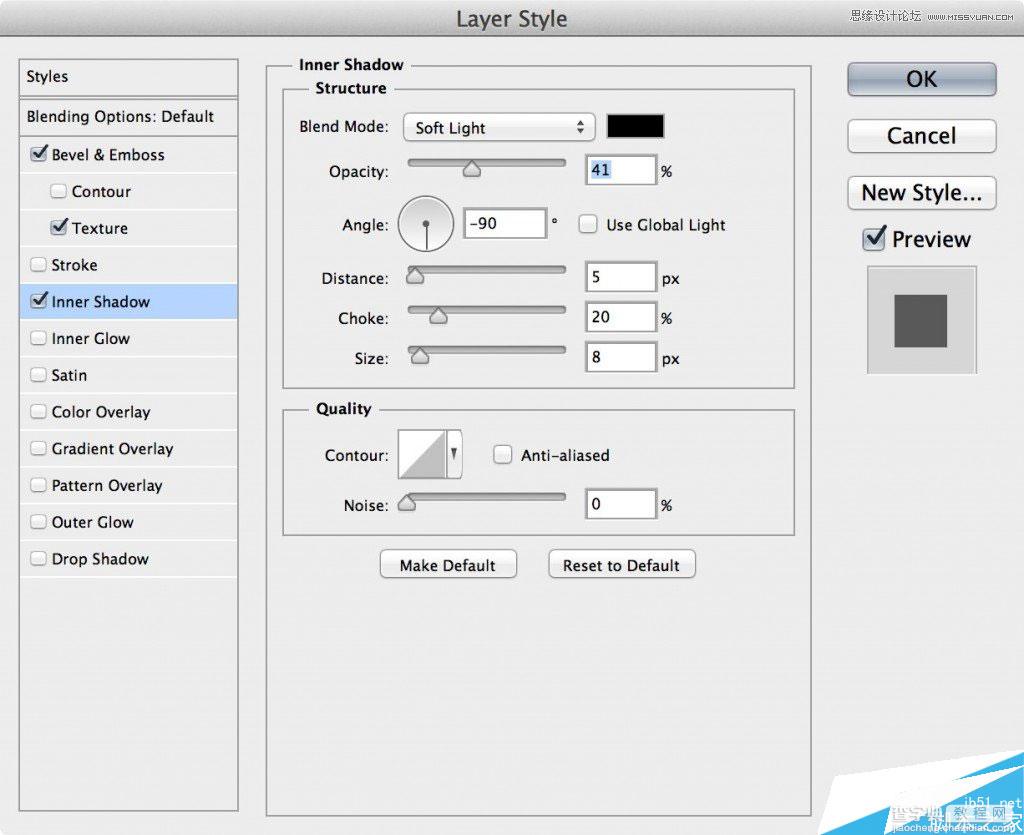Enable the Outer Glow checkbox
This screenshot has height=835, width=1024.
click(39, 521)
